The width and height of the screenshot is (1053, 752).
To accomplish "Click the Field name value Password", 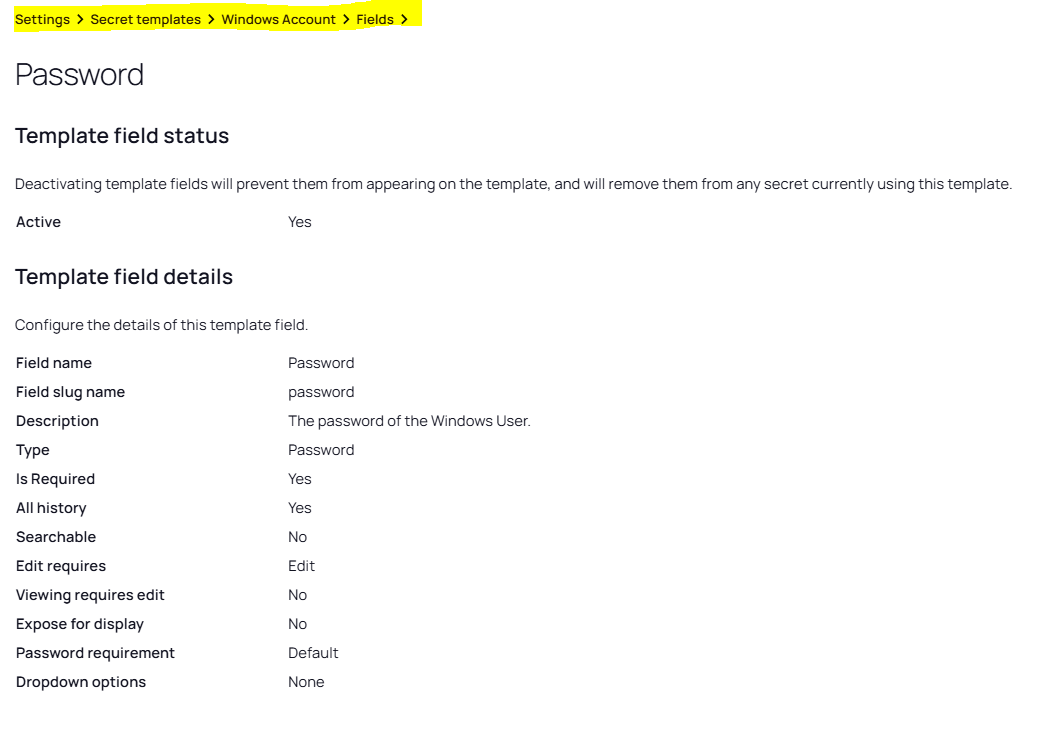I will pos(321,363).
